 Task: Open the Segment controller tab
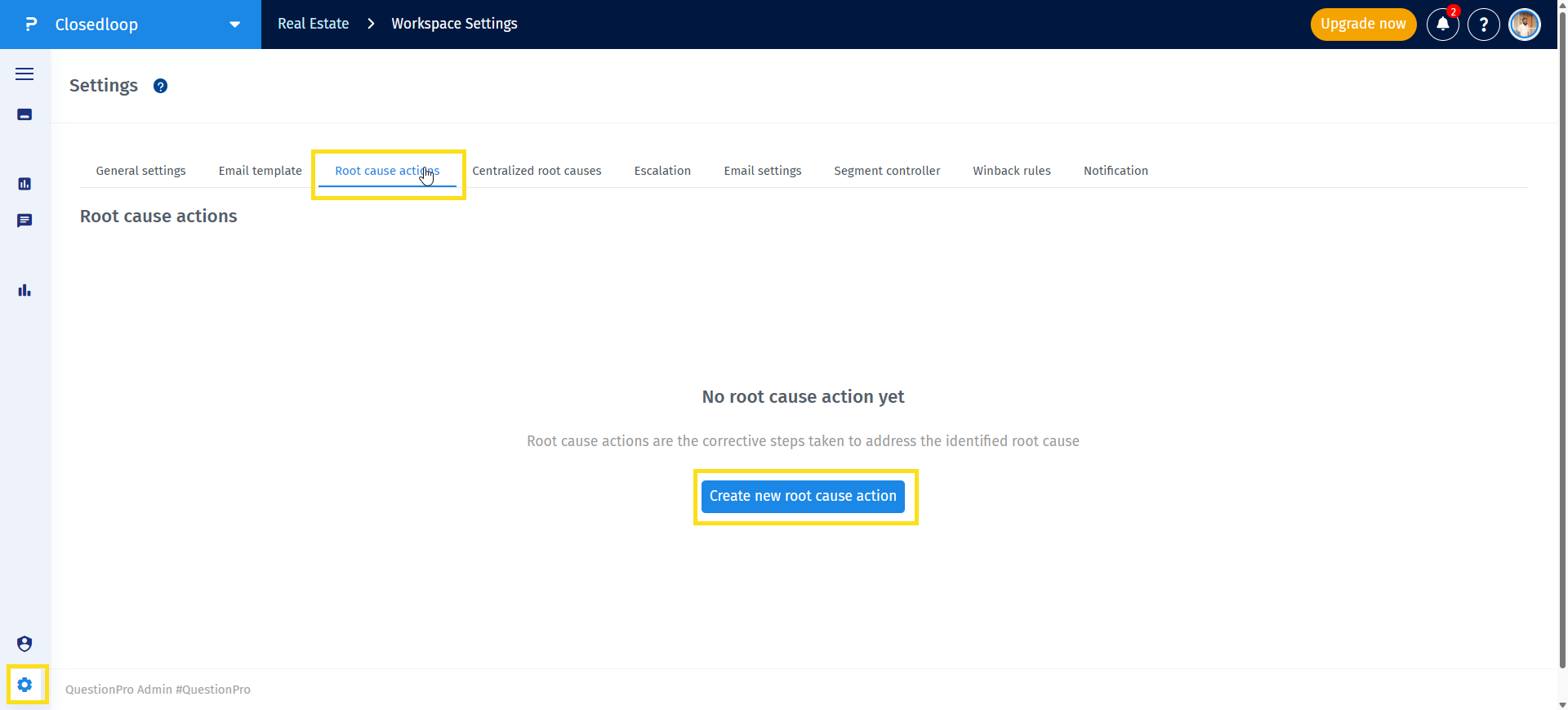point(887,171)
